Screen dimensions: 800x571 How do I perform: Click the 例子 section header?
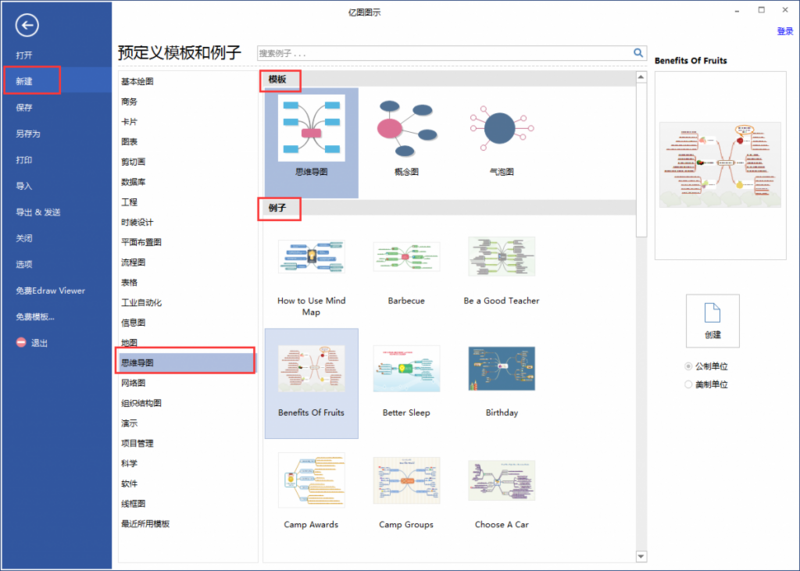[x=278, y=208]
